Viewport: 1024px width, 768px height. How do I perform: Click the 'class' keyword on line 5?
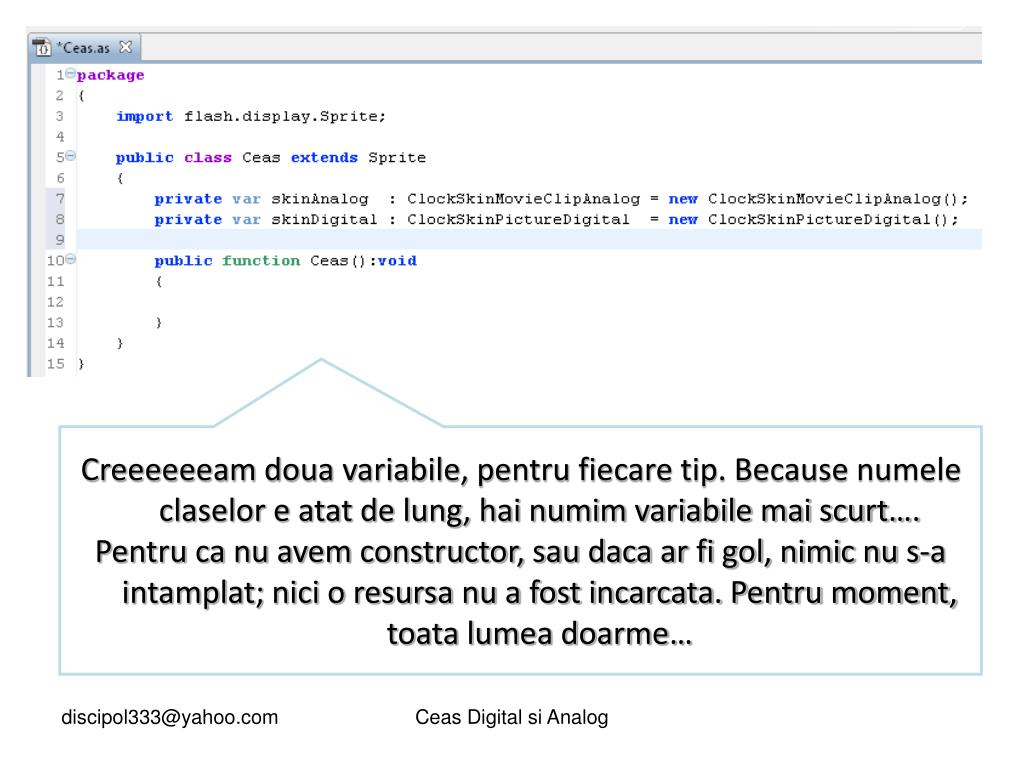[x=208, y=157]
